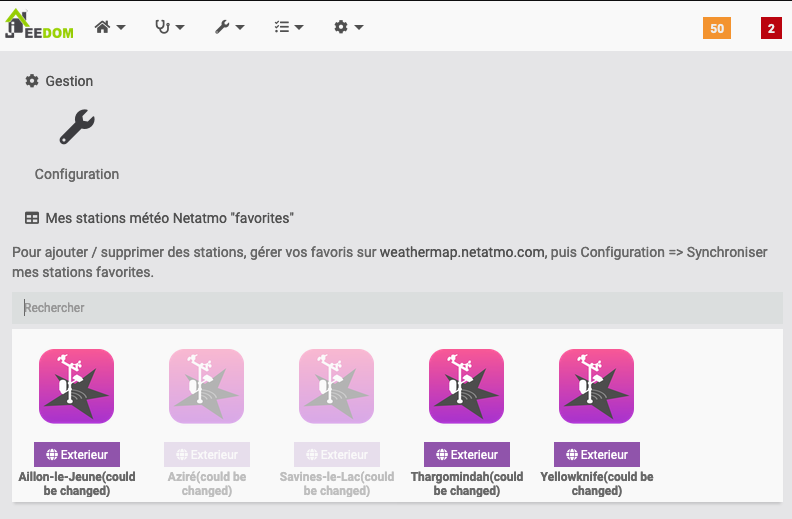Click the Exterieur tag under Aillon-le-Jeune
The image size is (792, 519).
(77, 454)
